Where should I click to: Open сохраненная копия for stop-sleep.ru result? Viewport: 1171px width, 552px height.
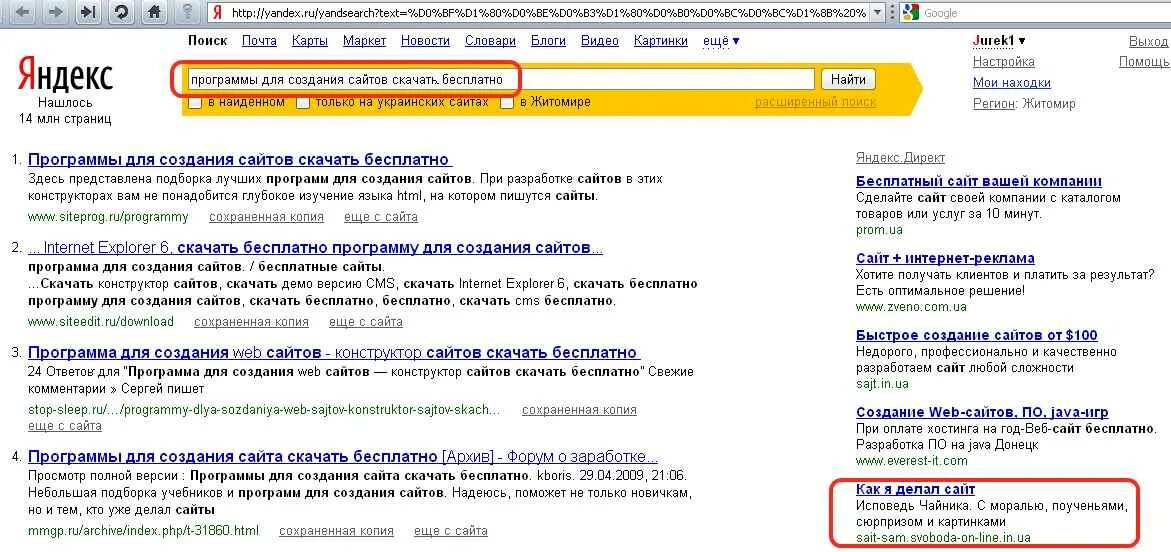pyautogui.click(x=580, y=410)
